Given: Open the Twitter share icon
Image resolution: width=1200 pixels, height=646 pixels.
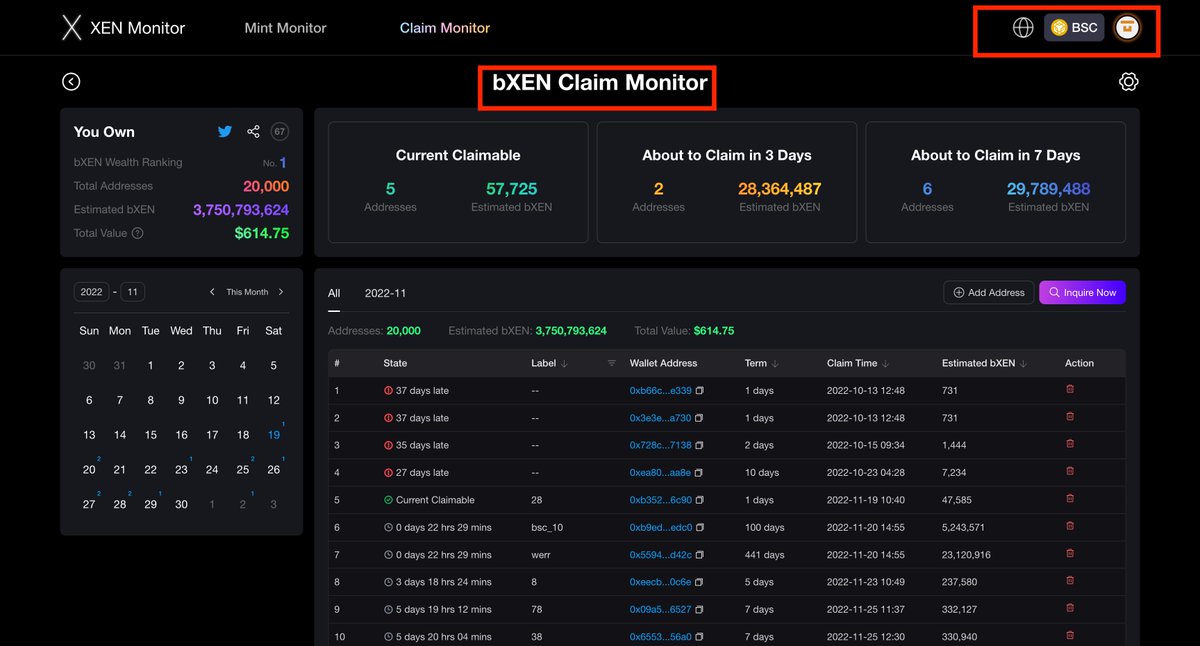Looking at the screenshot, I should pyautogui.click(x=225, y=131).
